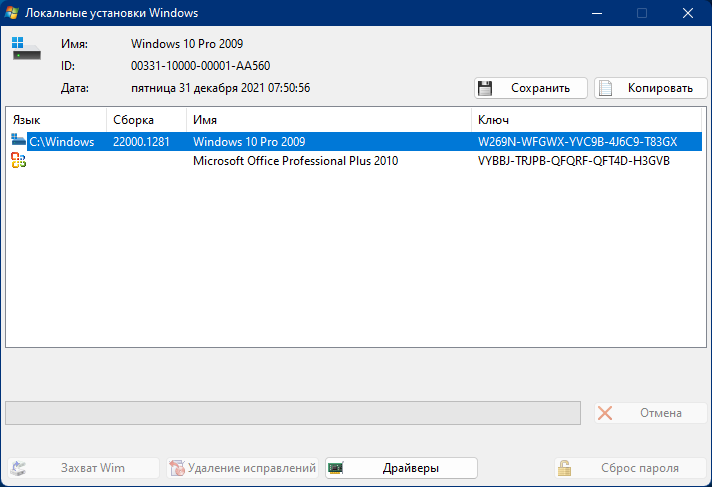Sort by the Язык column header
Screen dimensions: 712x487
(x=56, y=120)
